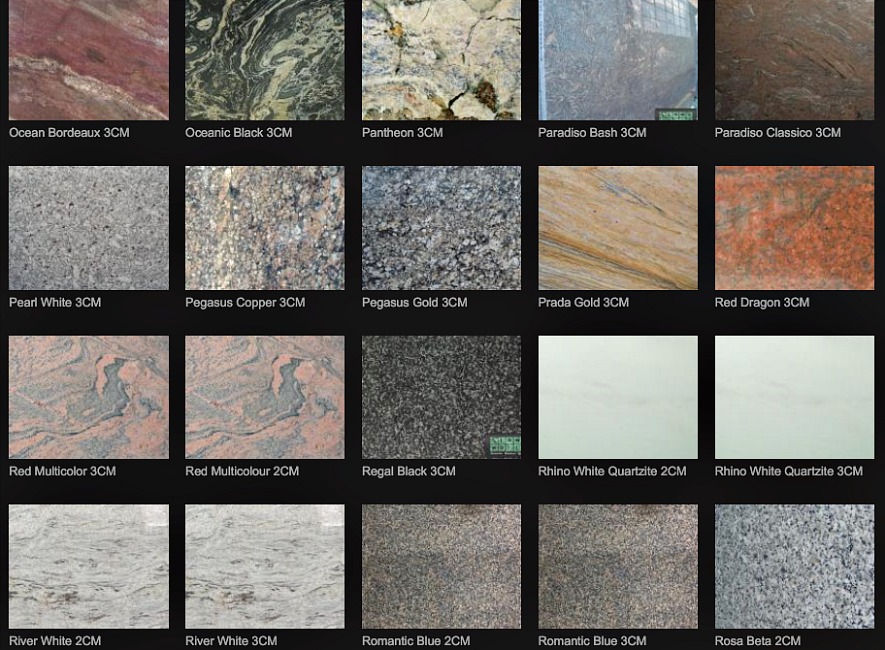
Task: Open the Pegasus Copper 3CM slab image
Action: [265, 228]
